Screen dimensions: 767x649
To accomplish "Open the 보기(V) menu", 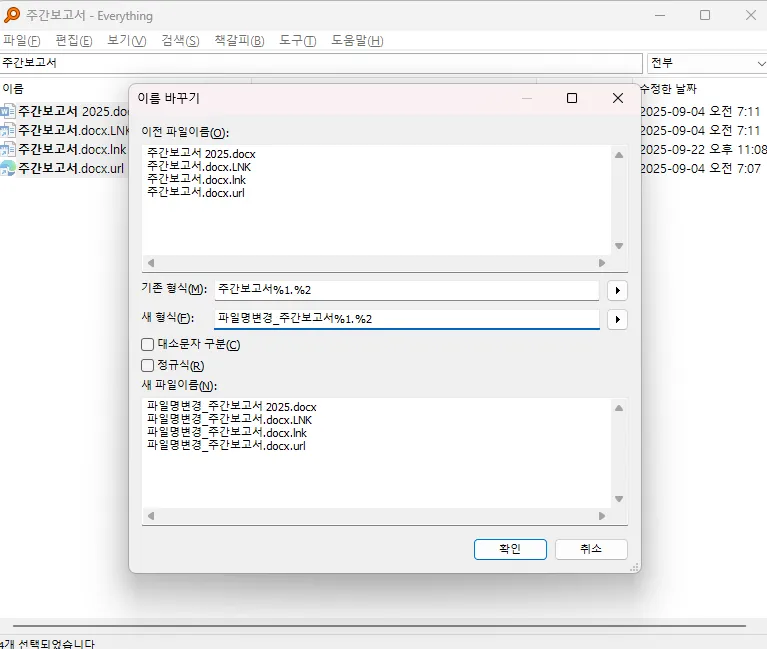I will pyautogui.click(x=126, y=41).
